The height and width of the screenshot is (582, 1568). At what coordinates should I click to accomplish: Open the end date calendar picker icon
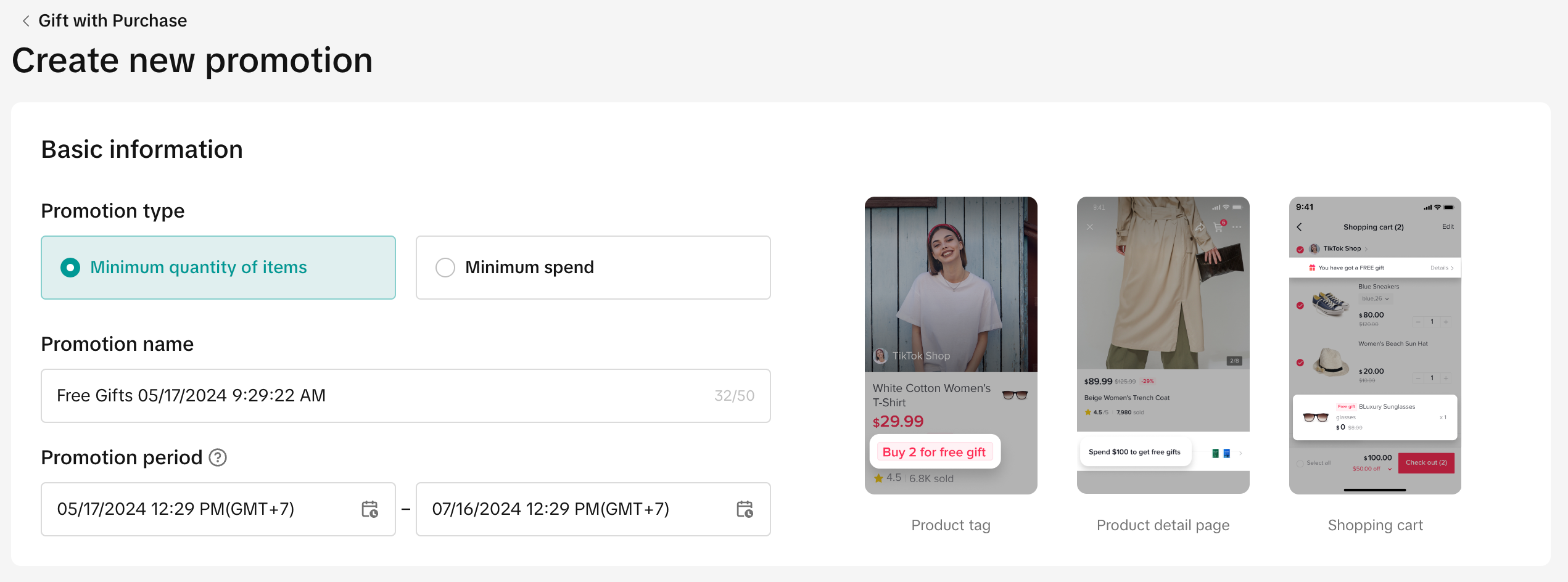pos(745,509)
